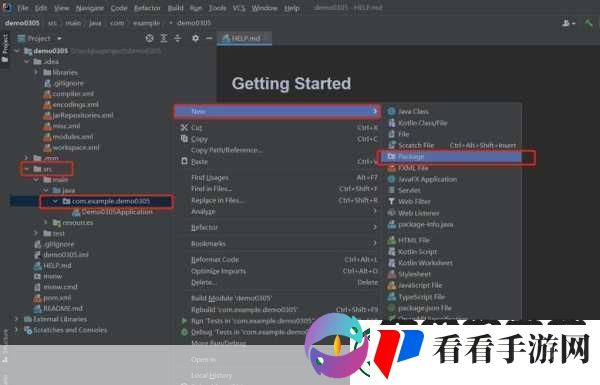Screen dimensions: 600x385
Task: Click the locate-file target icon in Project panel
Action: pos(150,38)
